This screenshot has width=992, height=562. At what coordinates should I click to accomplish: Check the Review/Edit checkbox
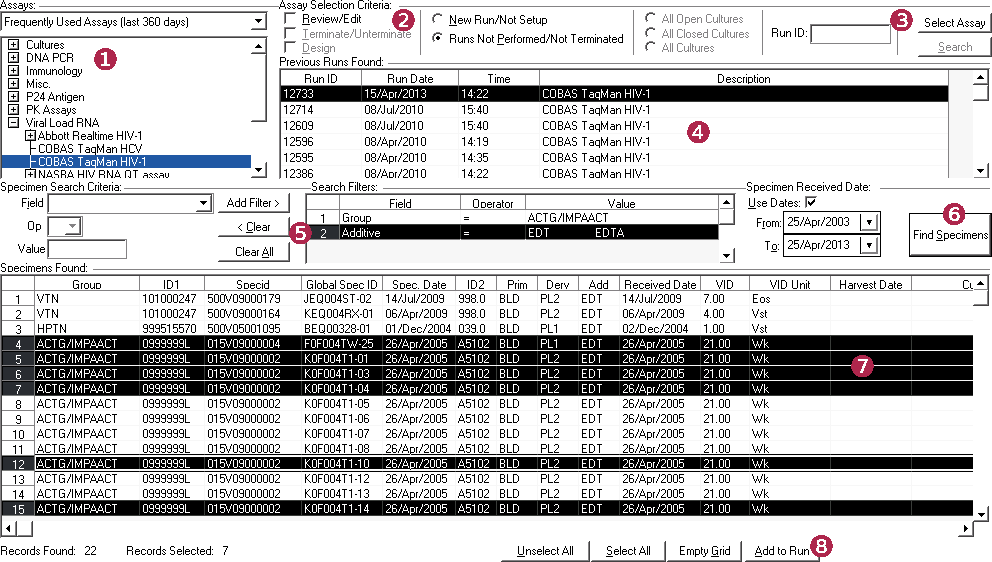point(290,19)
